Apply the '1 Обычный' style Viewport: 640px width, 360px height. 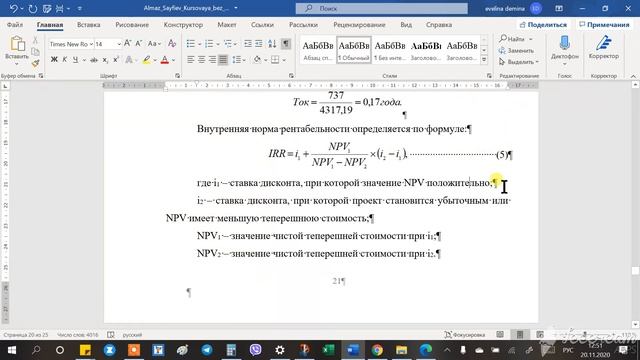pos(353,50)
